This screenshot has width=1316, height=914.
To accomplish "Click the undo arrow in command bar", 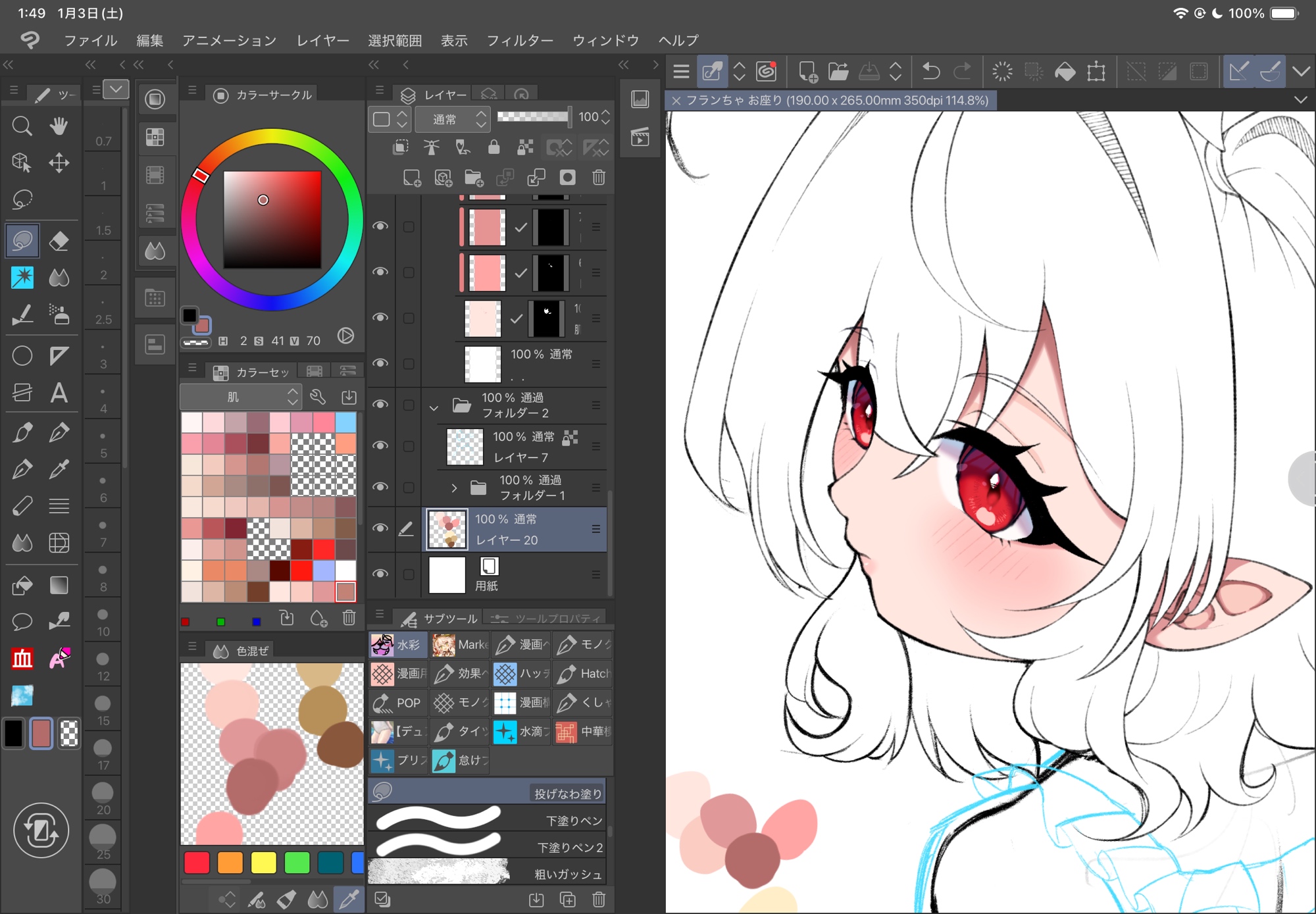I will tap(930, 71).
